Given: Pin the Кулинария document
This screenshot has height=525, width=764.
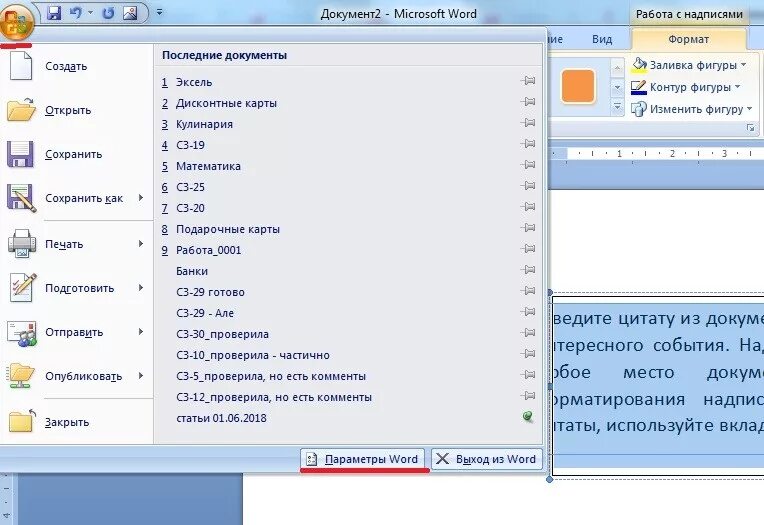Looking at the screenshot, I should tap(528, 123).
